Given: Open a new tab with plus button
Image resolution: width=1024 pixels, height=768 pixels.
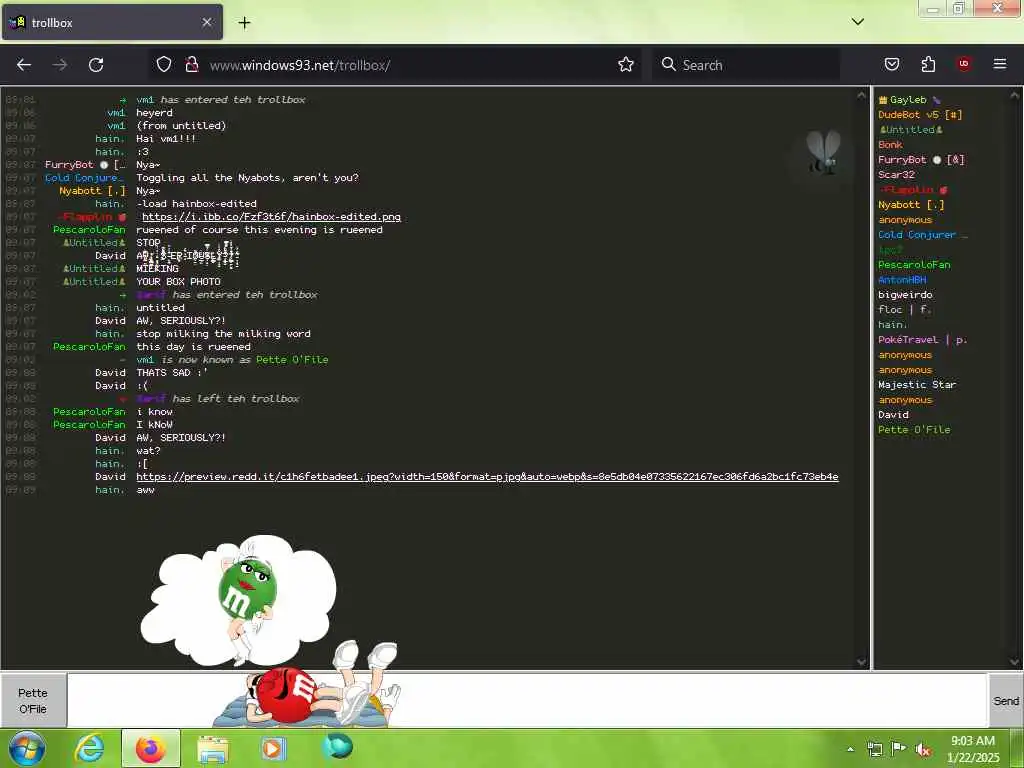Looking at the screenshot, I should 244,23.
